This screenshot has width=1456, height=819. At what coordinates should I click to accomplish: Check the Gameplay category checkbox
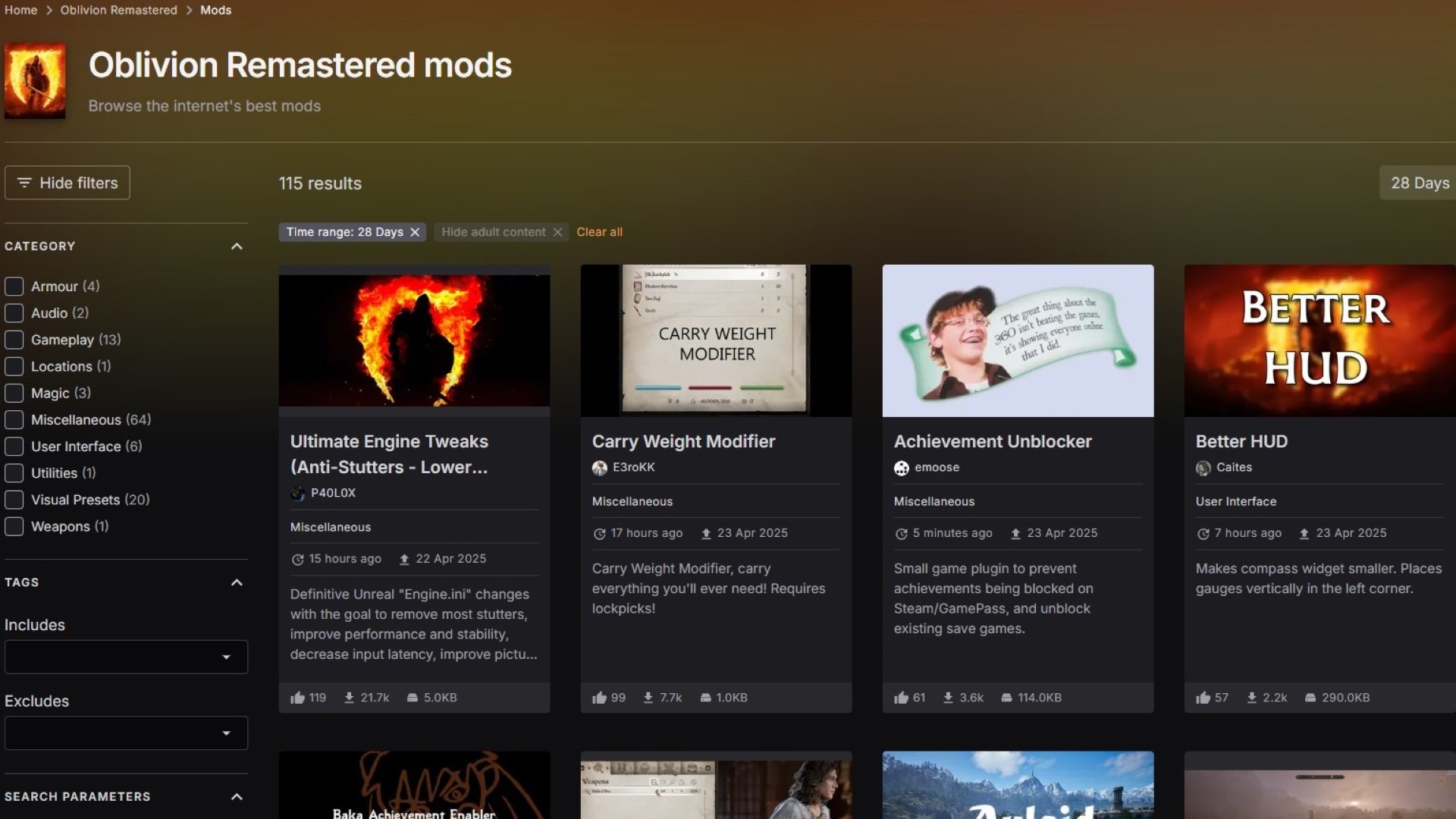click(x=14, y=340)
